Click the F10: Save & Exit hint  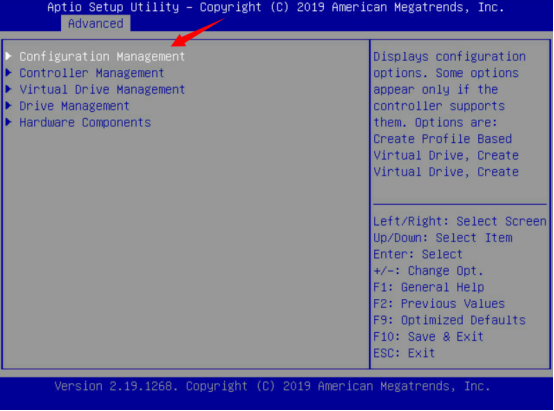click(428, 336)
